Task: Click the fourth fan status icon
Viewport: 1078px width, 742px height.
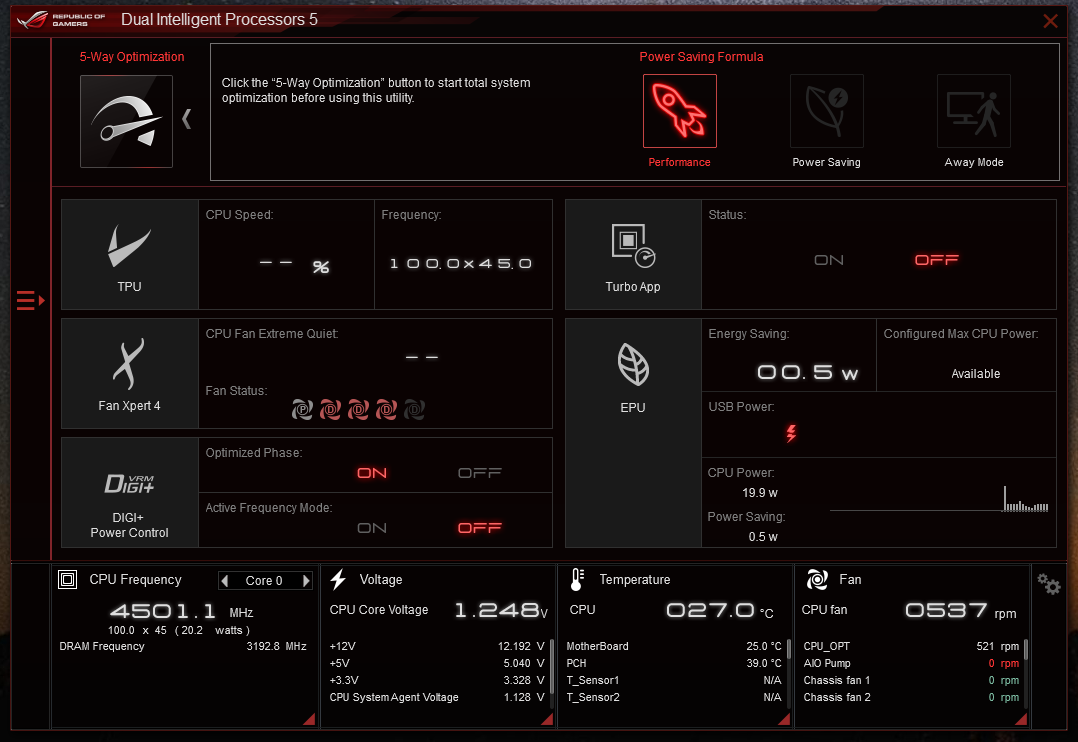Action: pyautogui.click(x=386, y=410)
